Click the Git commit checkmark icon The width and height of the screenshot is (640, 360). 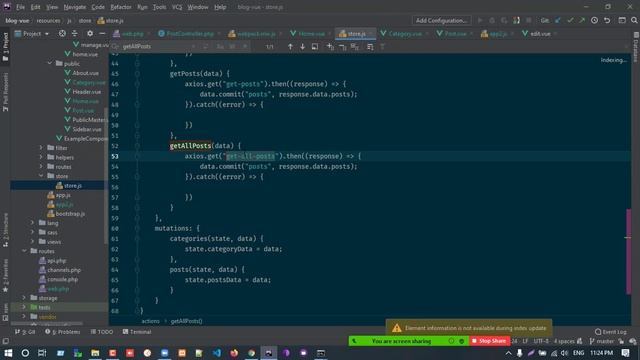click(x=570, y=20)
